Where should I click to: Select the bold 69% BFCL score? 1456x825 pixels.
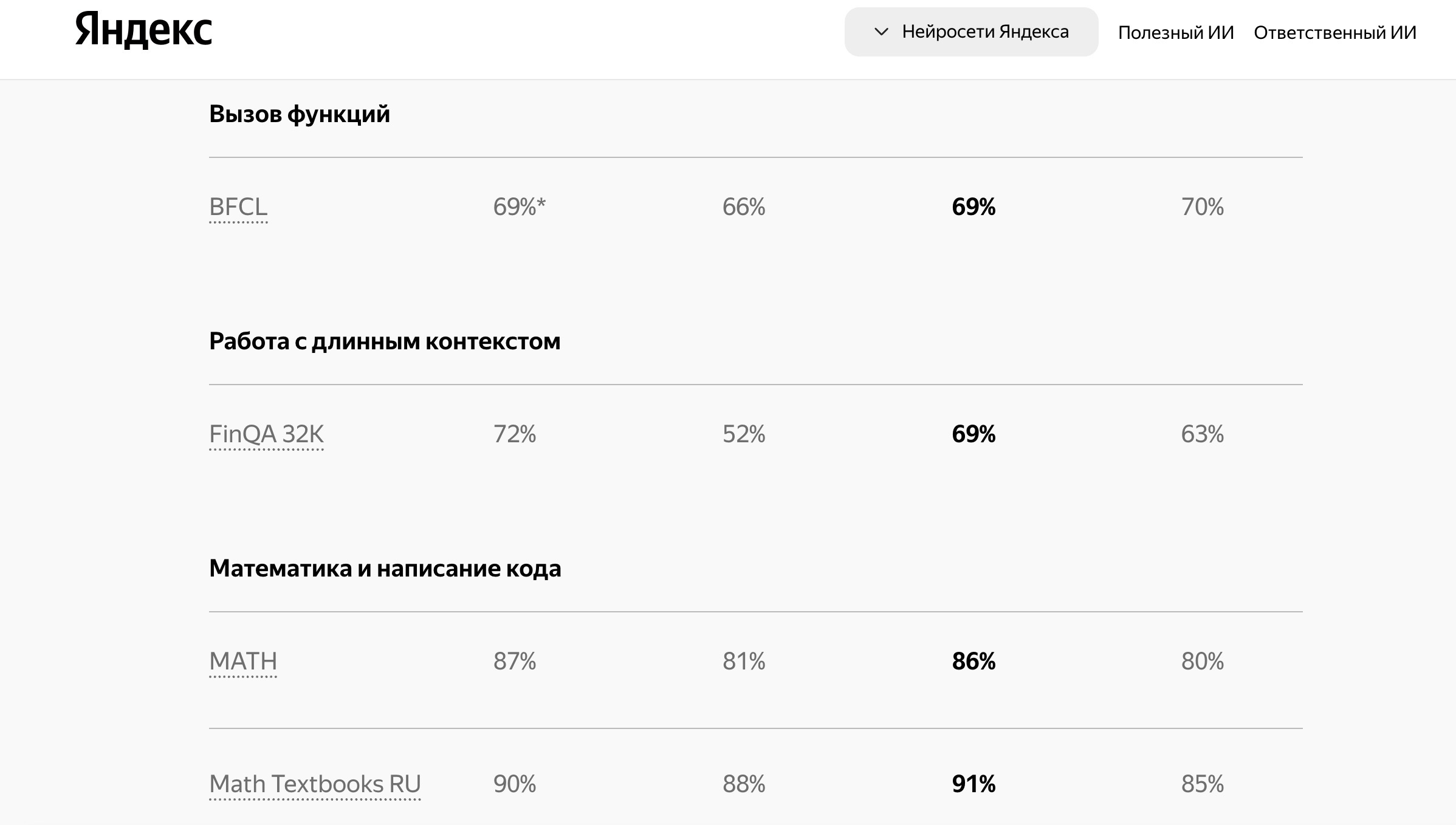pyautogui.click(x=974, y=207)
